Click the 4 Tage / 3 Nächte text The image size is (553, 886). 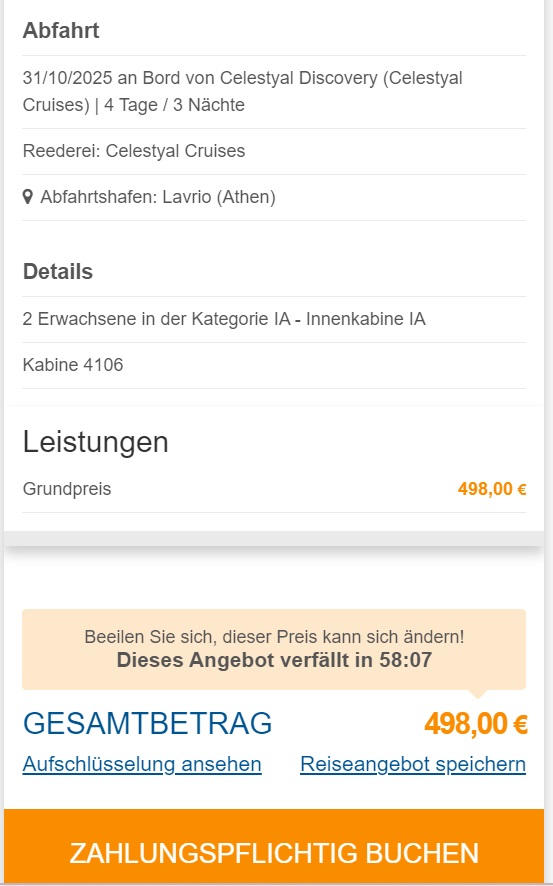coord(174,105)
